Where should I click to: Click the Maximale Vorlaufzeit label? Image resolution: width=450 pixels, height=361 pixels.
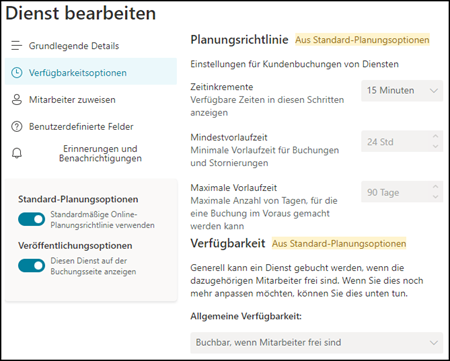click(x=234, y=188)
